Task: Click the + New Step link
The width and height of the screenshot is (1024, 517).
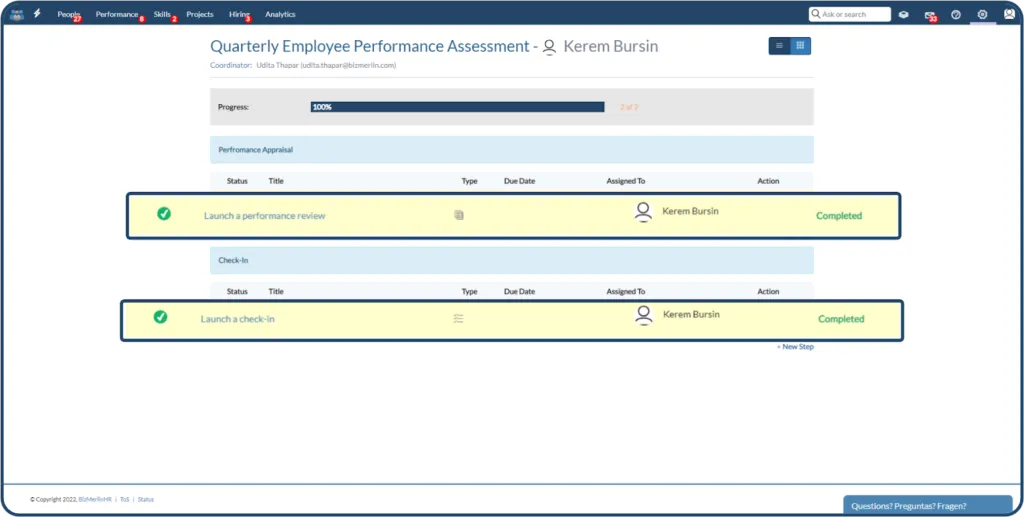Action: (x=795, y=347)
